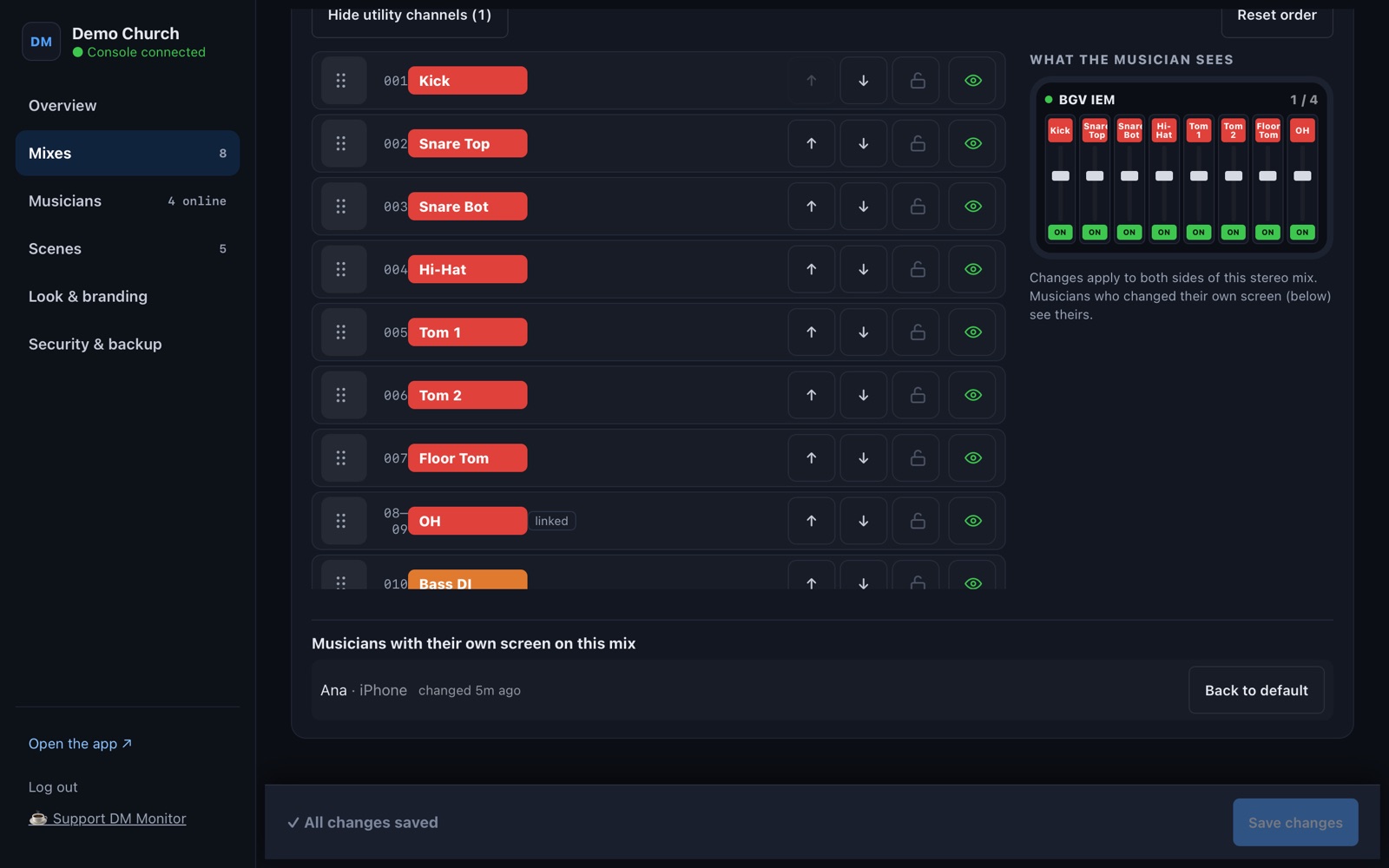Click the Log out link

(53, 787)
